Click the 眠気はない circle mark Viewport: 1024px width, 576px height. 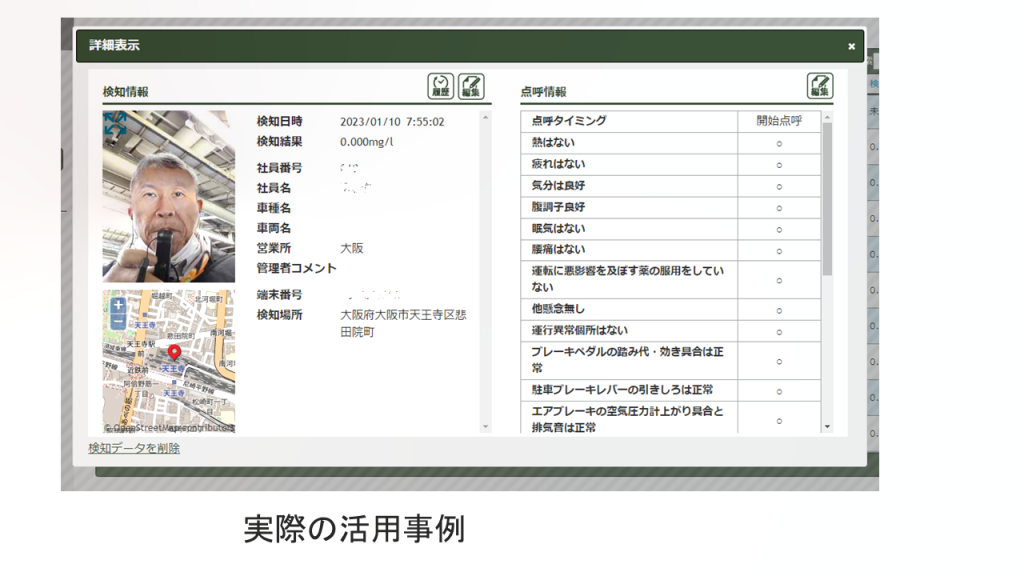click(x=779, y=229)
